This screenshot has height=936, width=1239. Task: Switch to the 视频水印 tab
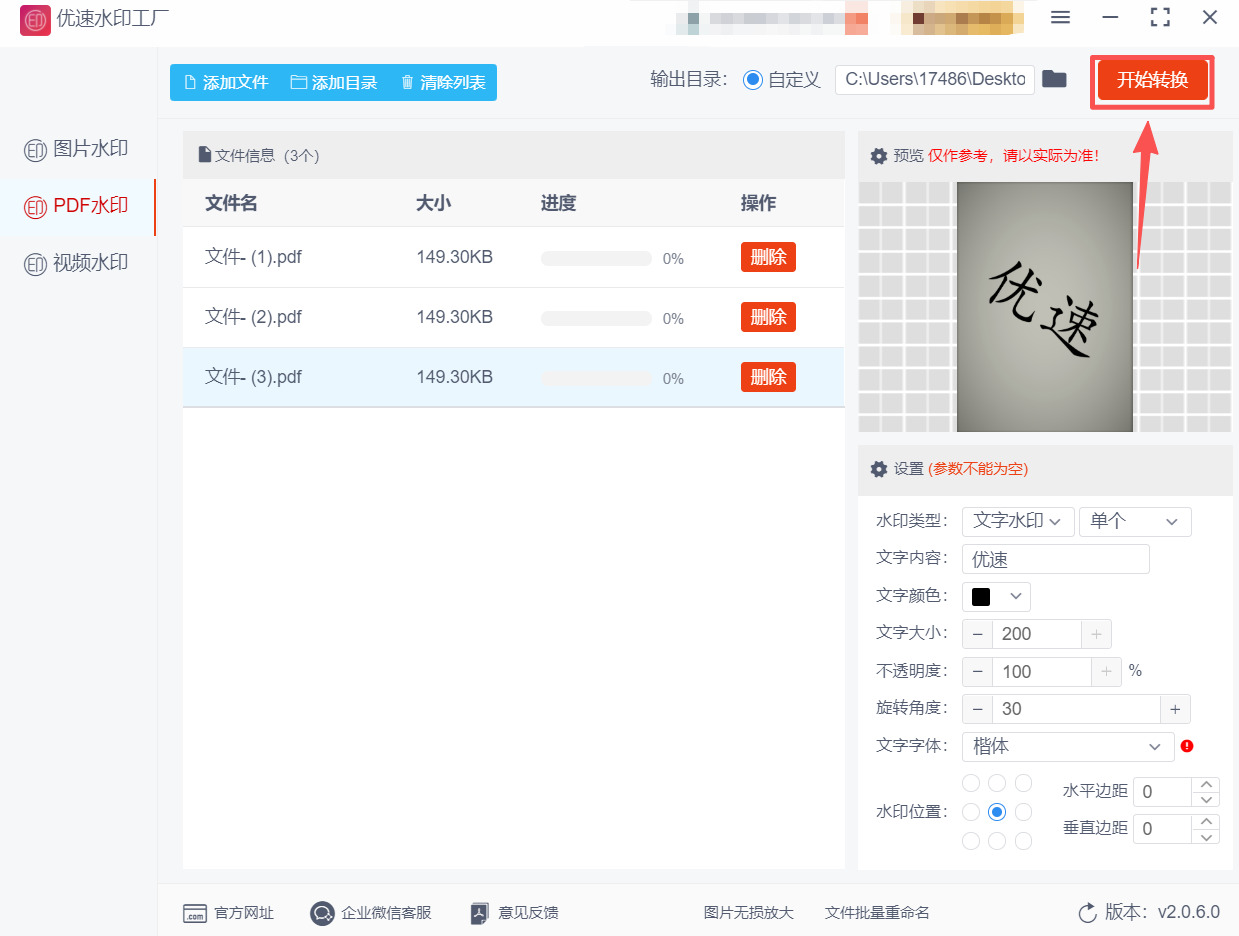pos(77,263)
